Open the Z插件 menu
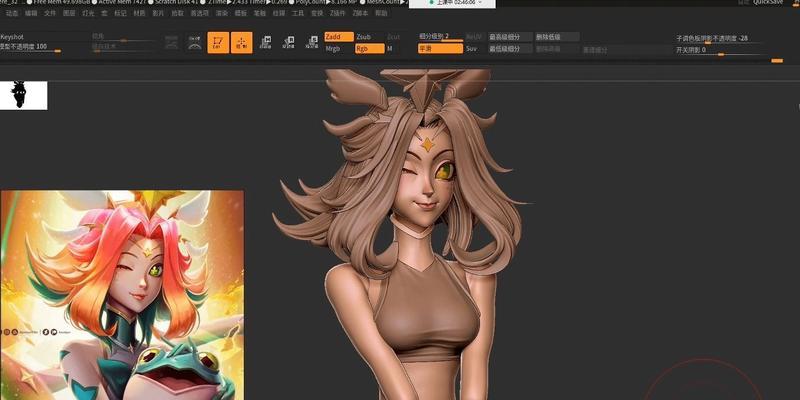Screen dimensions: 800x400 click(337, 13)
